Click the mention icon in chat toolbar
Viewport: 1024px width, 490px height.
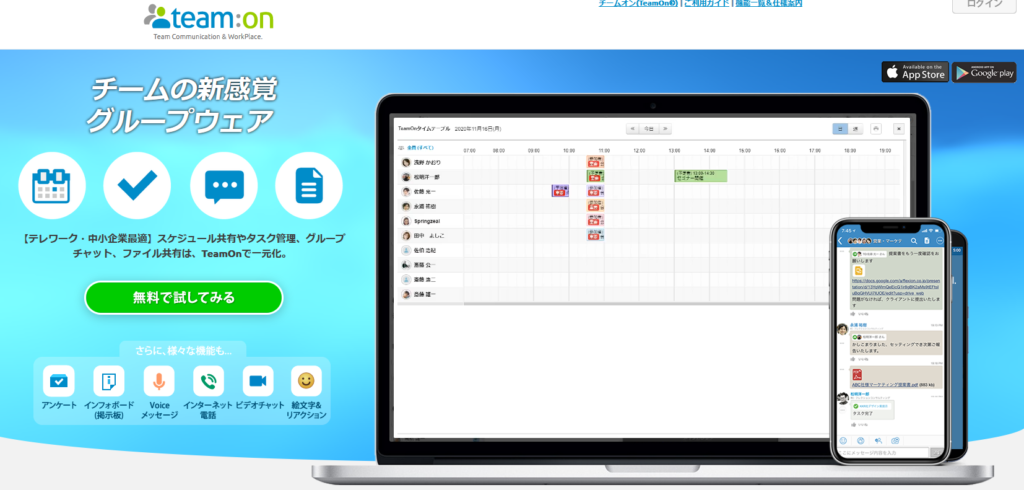(x=861, y=441)
